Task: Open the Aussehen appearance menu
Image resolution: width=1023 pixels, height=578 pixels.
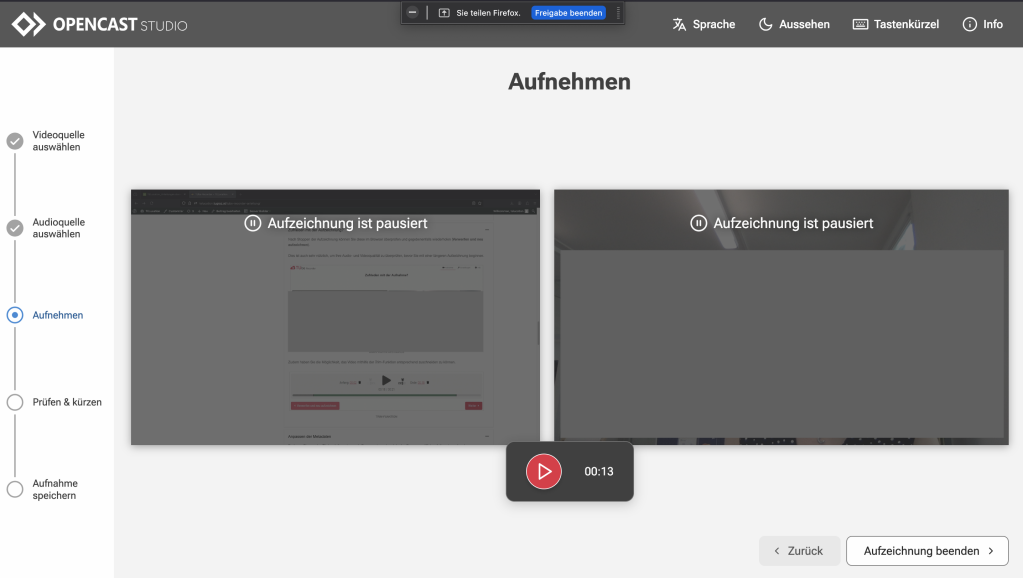Action: click(794, 24)
